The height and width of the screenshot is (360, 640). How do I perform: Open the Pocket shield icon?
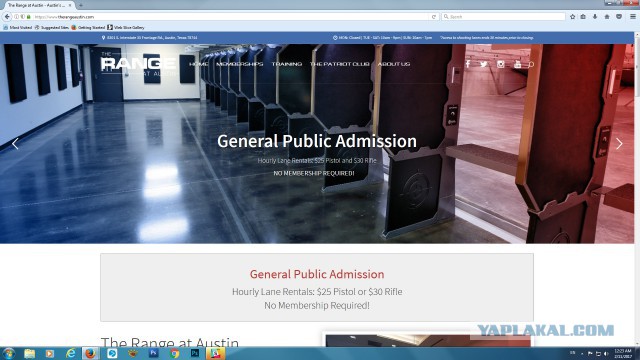pos(619,17)
